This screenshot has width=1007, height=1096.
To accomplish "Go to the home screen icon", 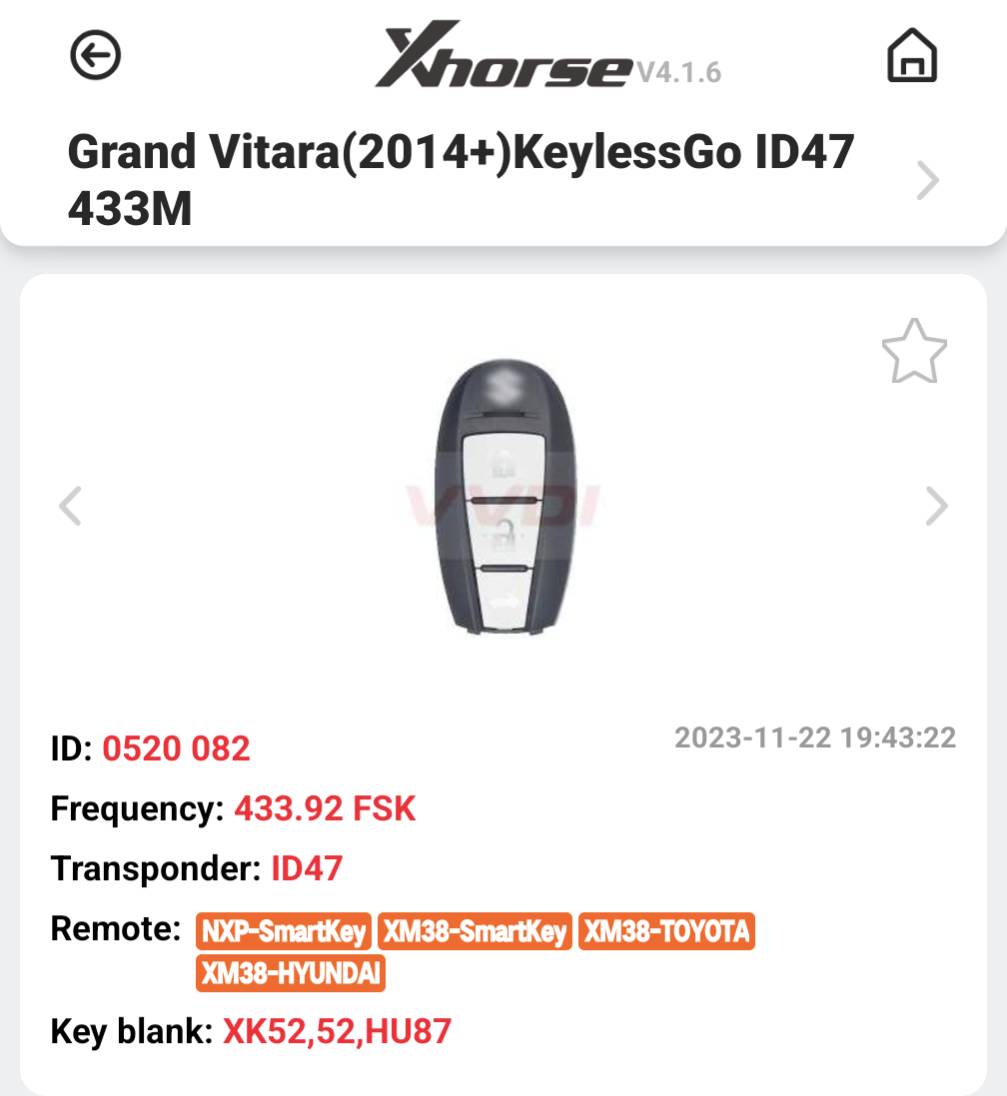I will tap(912, 55).
